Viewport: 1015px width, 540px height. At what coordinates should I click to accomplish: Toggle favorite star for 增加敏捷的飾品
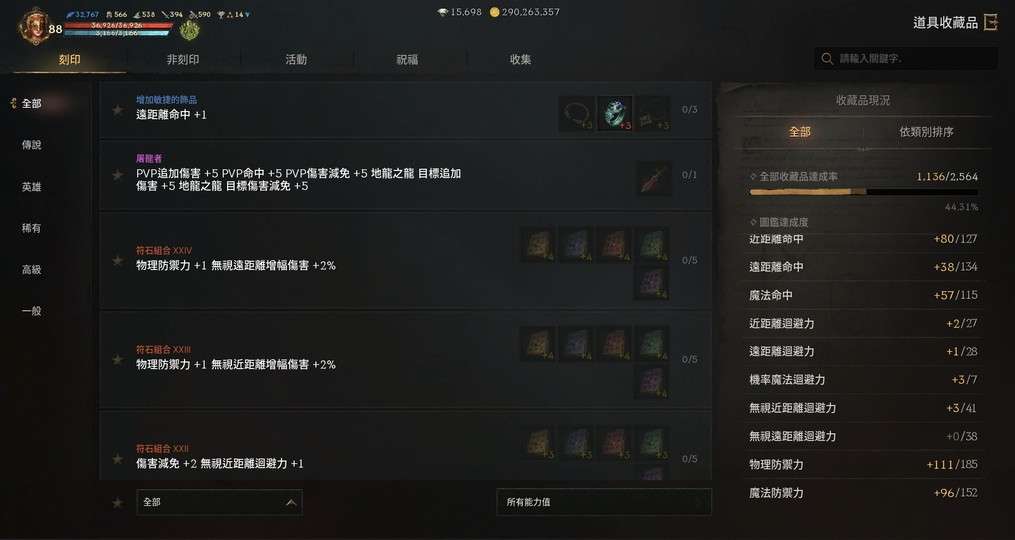117,110
